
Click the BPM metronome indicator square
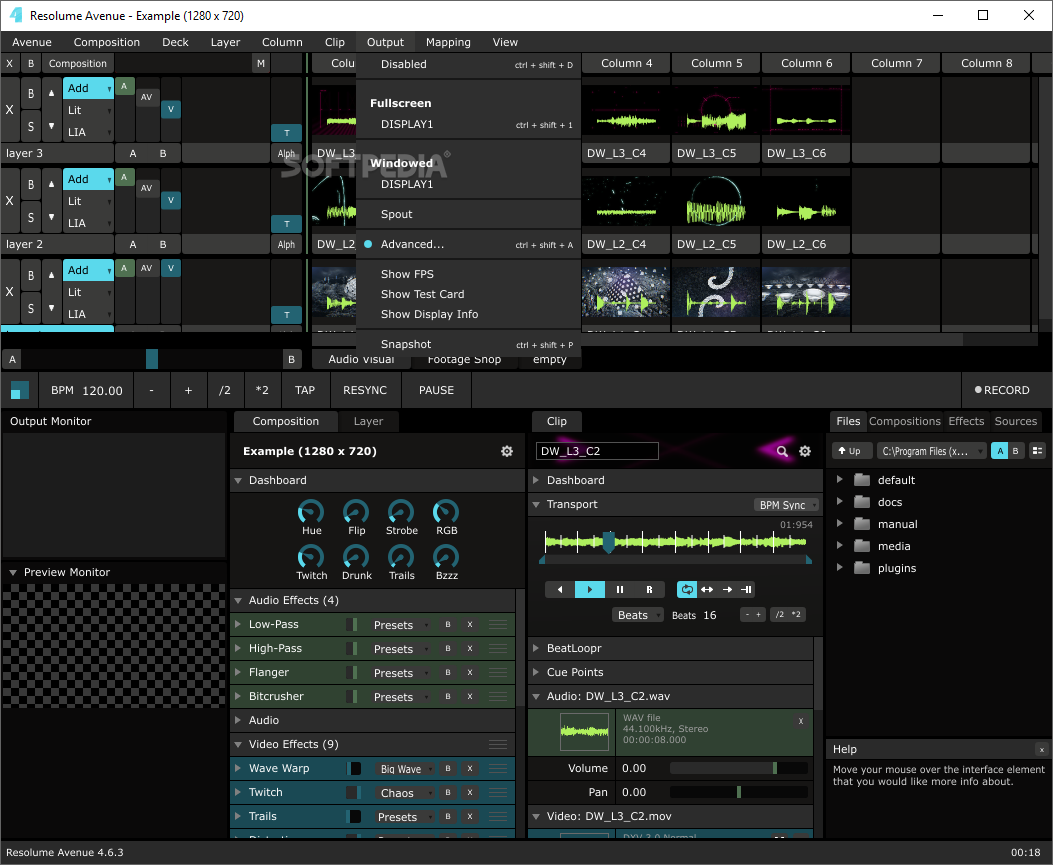coord(19,390)
